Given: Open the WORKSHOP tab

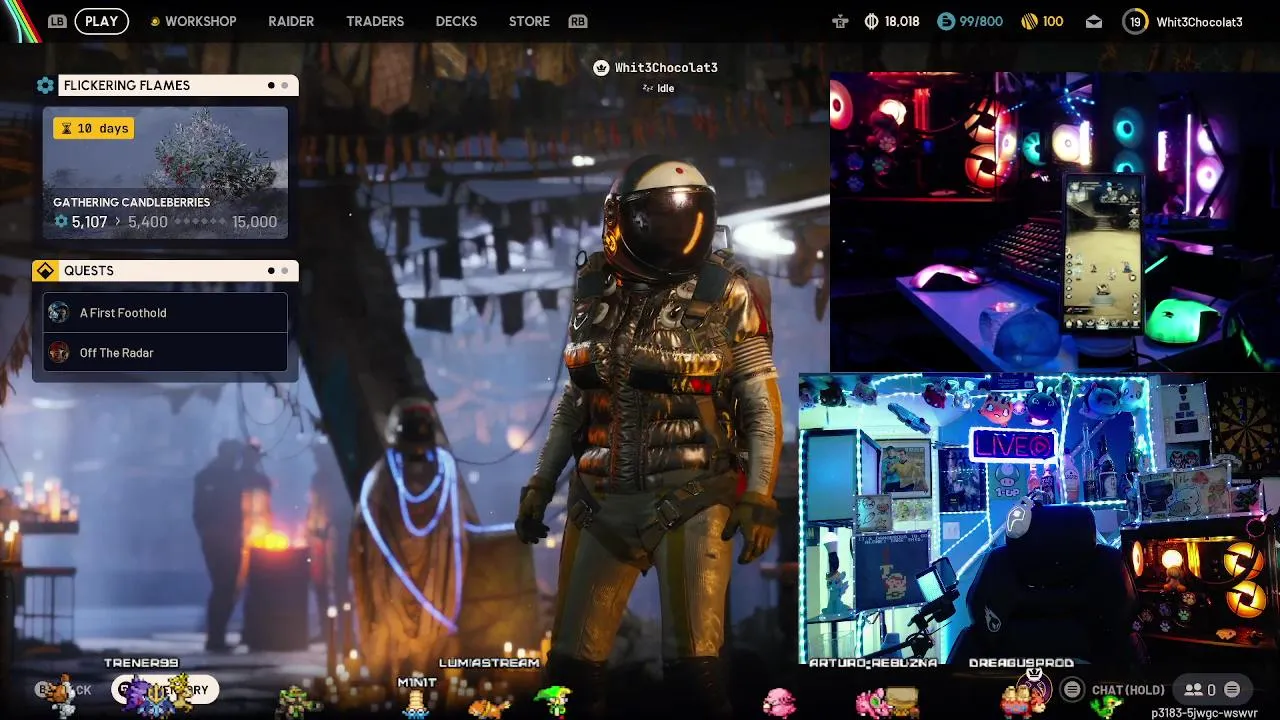Looking at the screenshot, I should pos(200,21).
